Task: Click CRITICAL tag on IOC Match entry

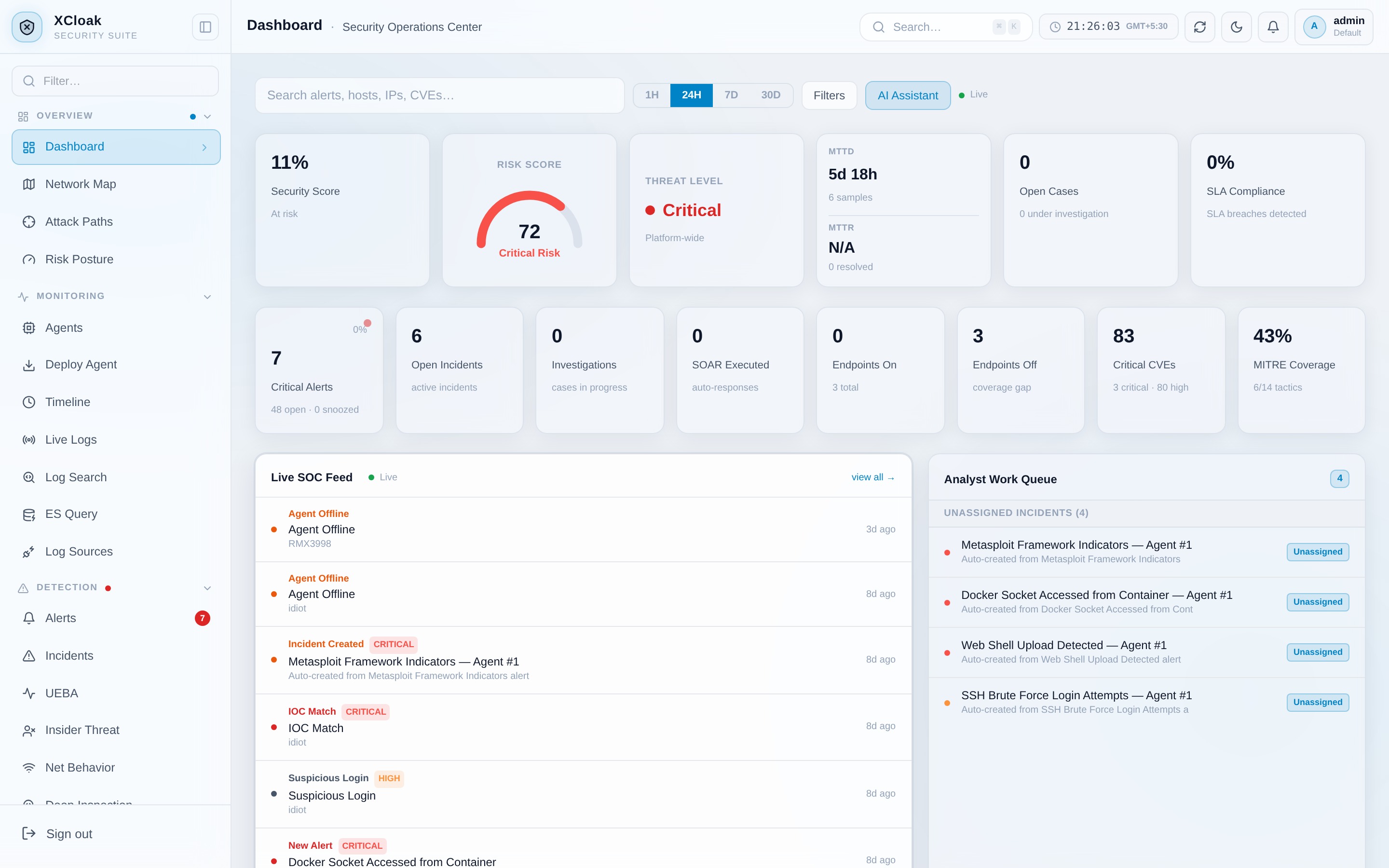Action: [366, 712]
